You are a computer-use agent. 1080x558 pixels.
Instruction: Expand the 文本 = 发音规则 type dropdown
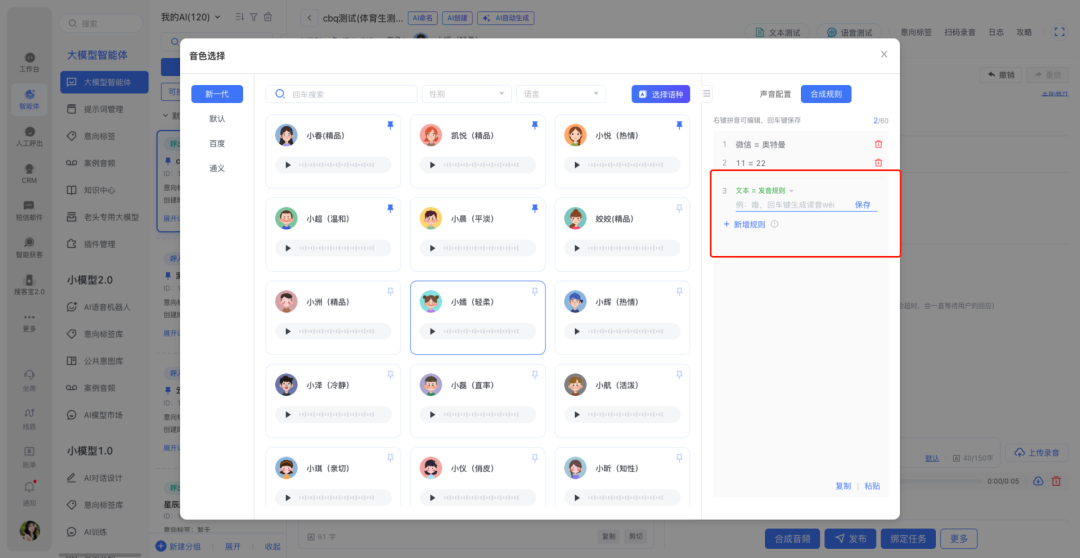point(791,190)
